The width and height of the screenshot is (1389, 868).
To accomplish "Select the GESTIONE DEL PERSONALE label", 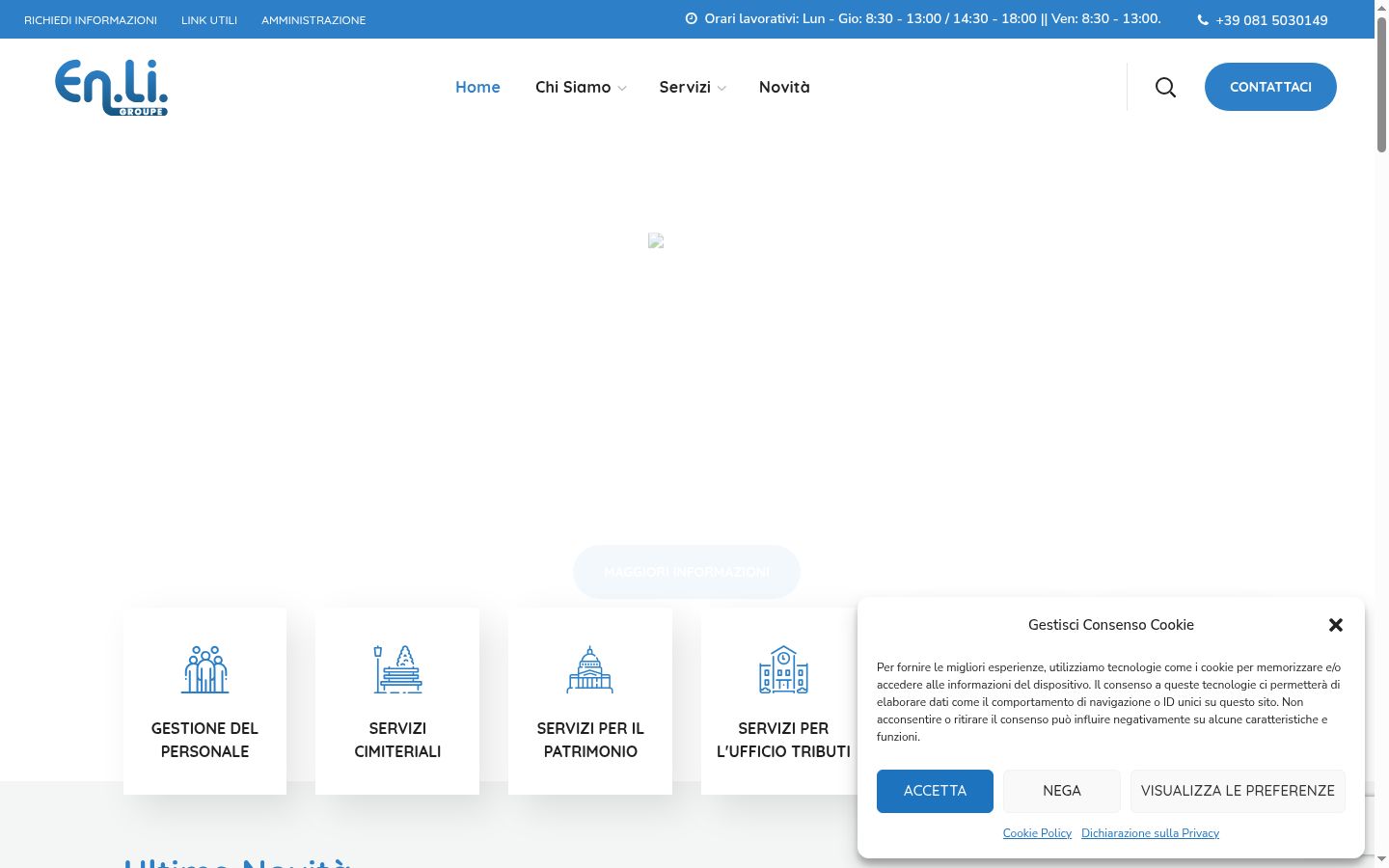I will 204,740.
